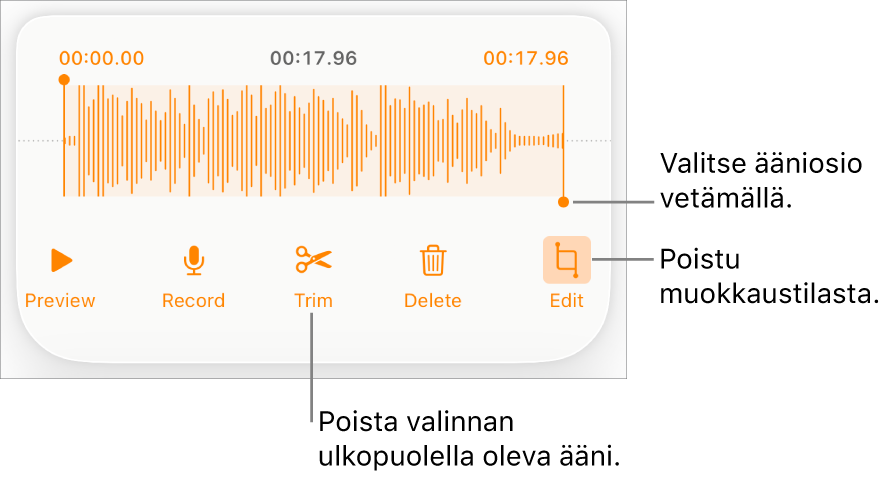880x484 pixels.
Task: Click the left selection boundary line
Action: (x=64, y=140)
